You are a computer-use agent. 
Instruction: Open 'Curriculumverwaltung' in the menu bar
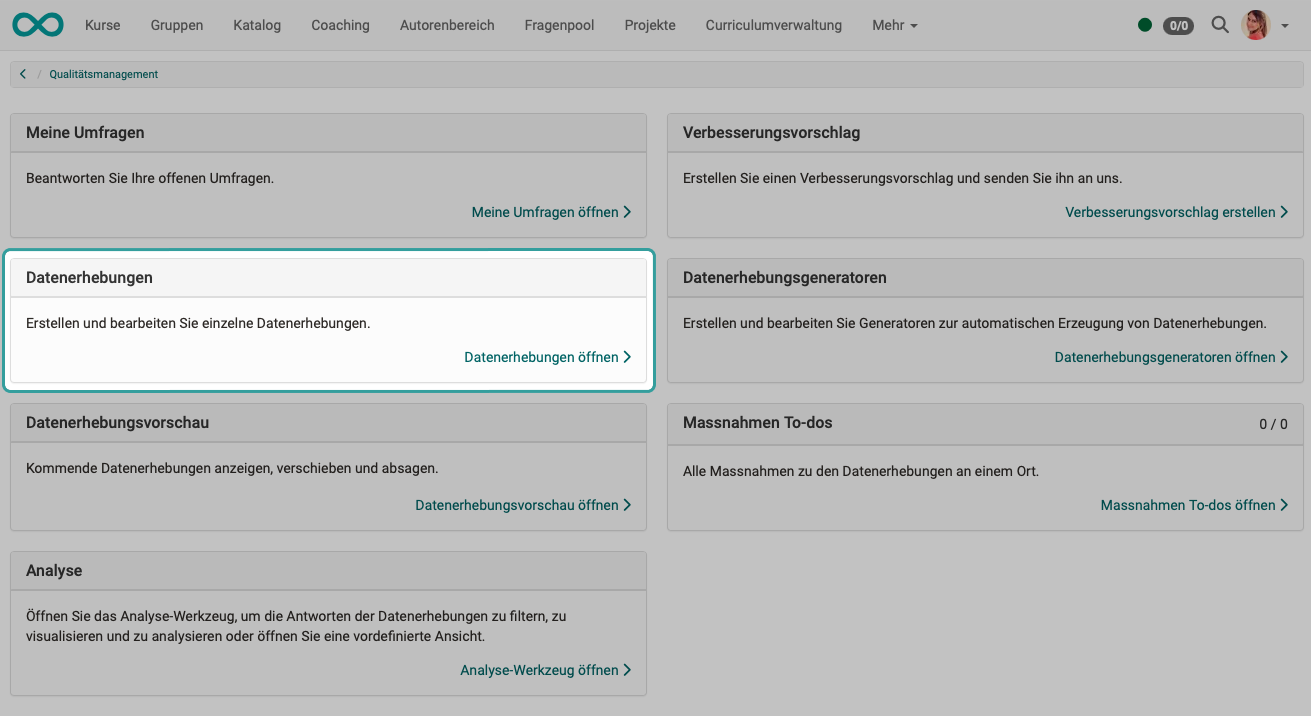pos(773,25)
